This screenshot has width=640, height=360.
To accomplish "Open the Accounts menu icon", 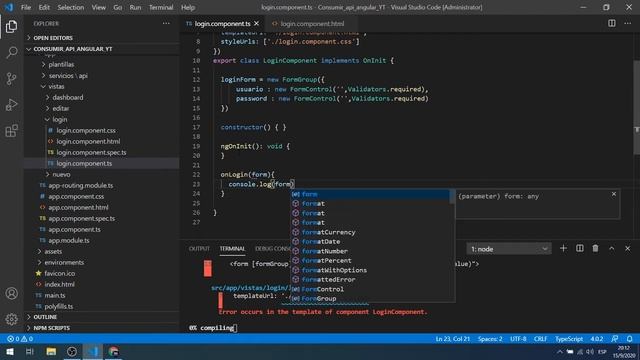I will [11, 293].
